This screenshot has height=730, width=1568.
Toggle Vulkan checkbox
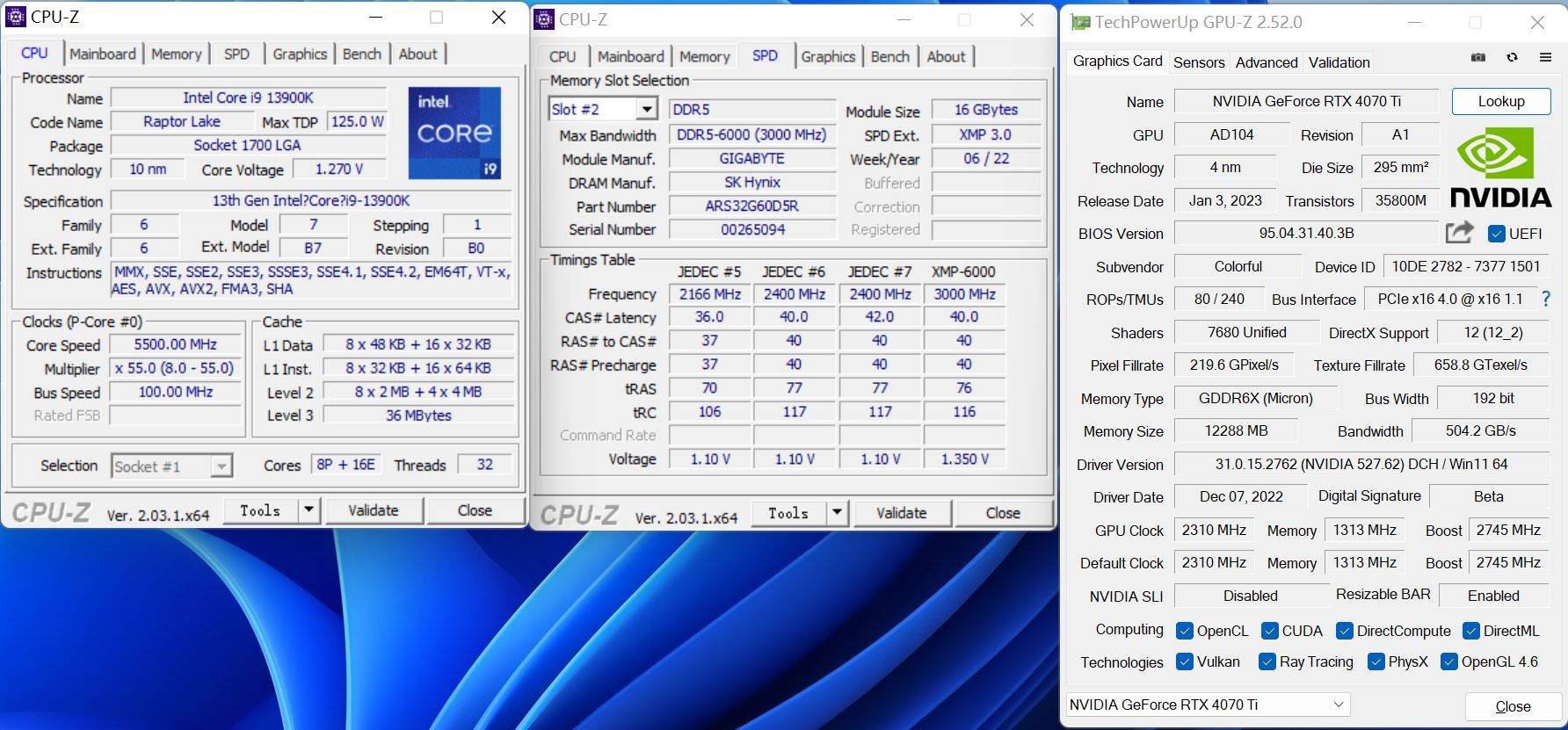pyautogui.click(x=1184, y=661)
